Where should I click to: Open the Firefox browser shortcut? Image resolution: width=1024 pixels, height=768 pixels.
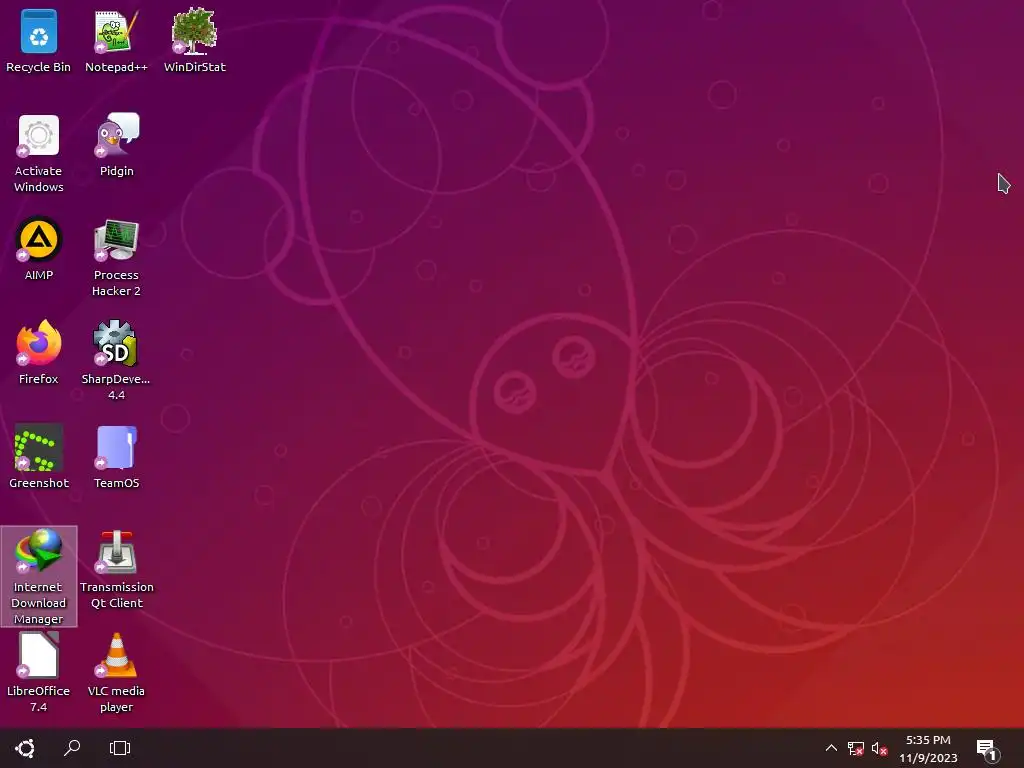point(39,353)
